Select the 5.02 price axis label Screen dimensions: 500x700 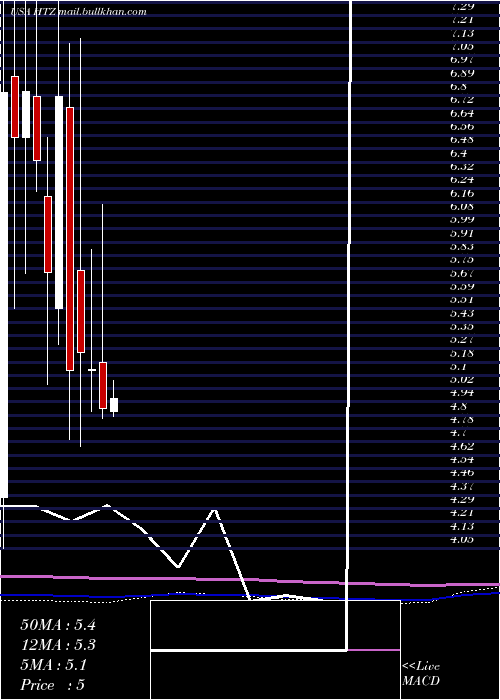tap(462, 379)
